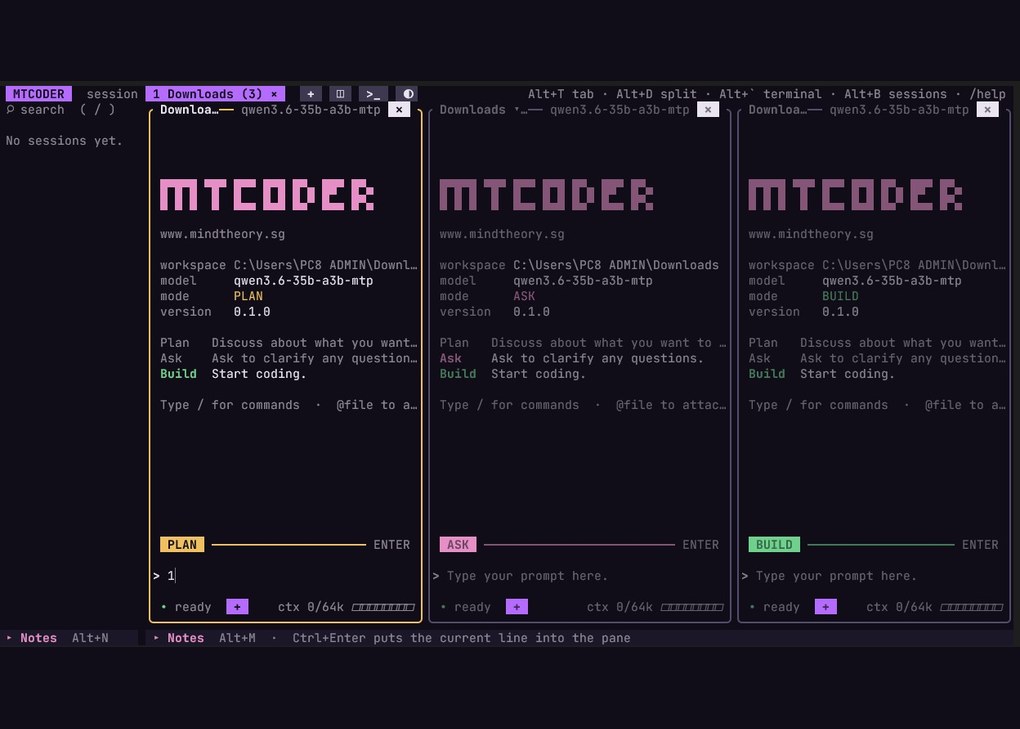The image size is (1020, 729).
Task: Click the workspace path in ASK pane
Action: pyautogui.click(x=616, y=265)
